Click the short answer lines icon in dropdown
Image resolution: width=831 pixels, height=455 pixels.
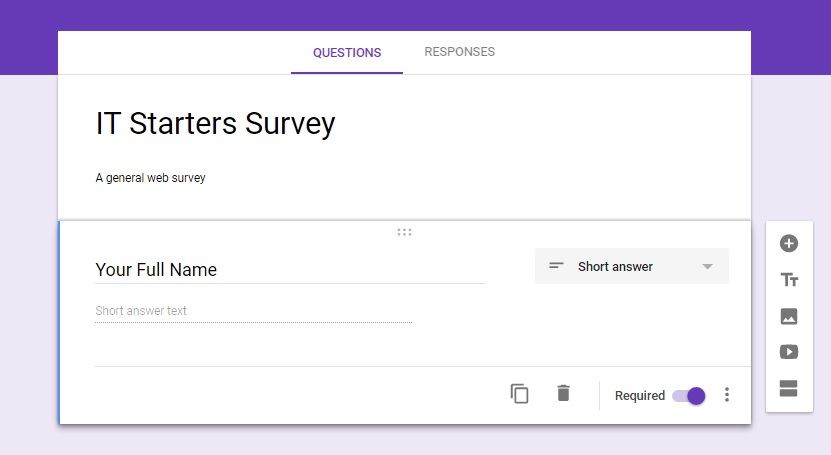556,266
